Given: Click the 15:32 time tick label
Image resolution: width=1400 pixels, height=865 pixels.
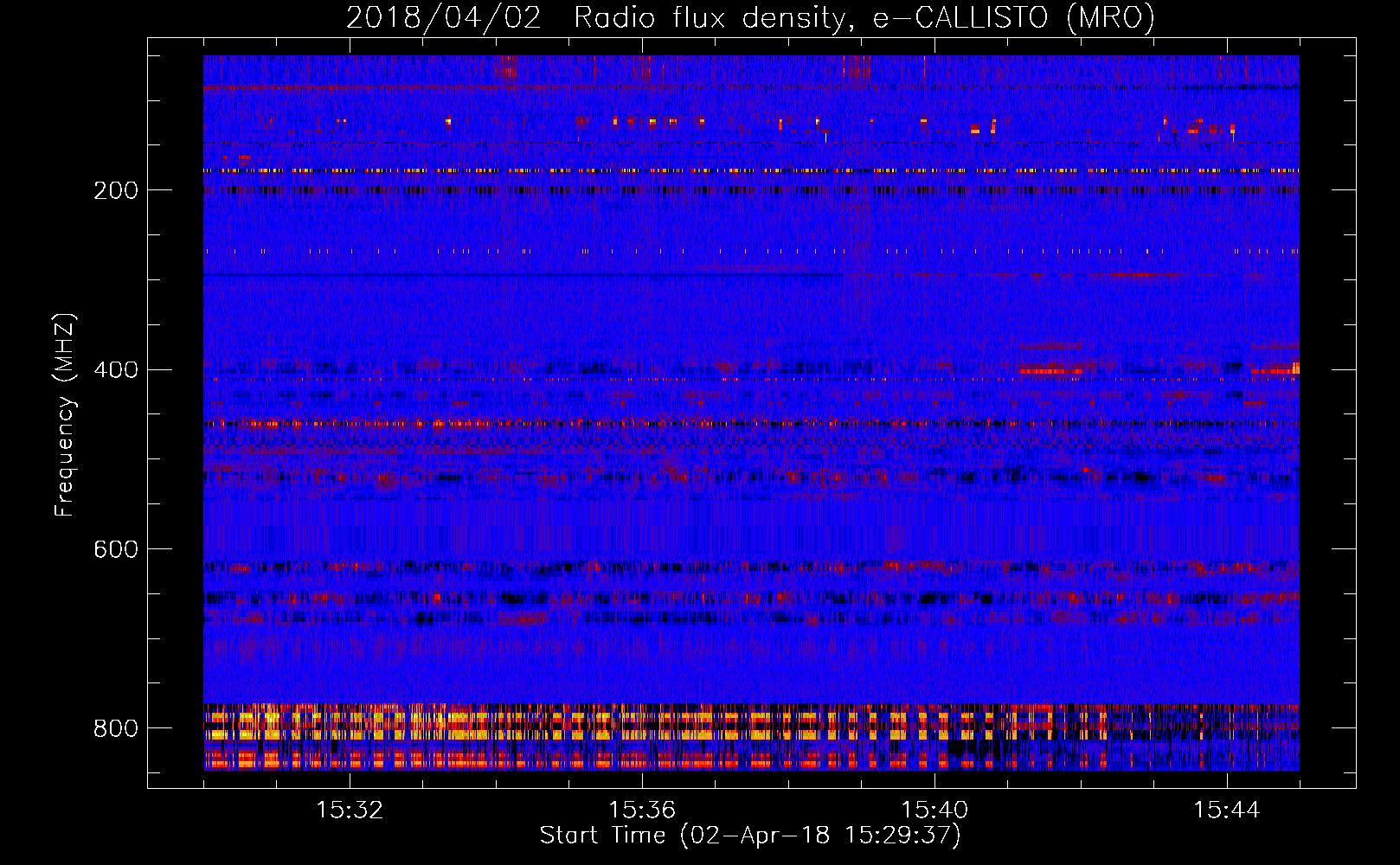Looking at the screenshot, I should (350, 811).
